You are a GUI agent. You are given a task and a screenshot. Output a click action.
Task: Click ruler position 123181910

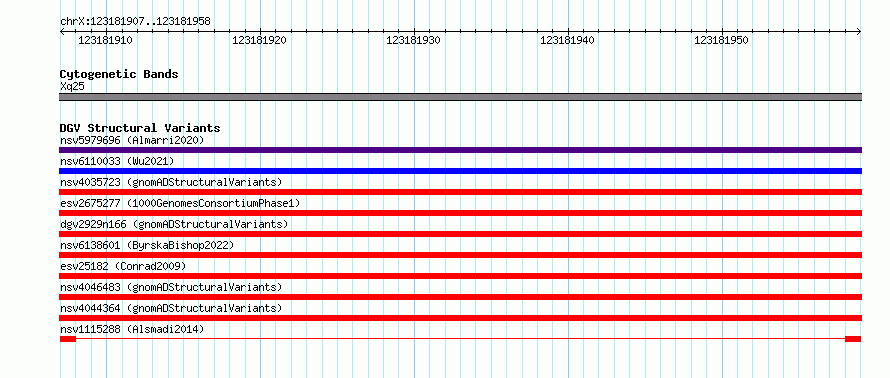[x=106, y=40]
